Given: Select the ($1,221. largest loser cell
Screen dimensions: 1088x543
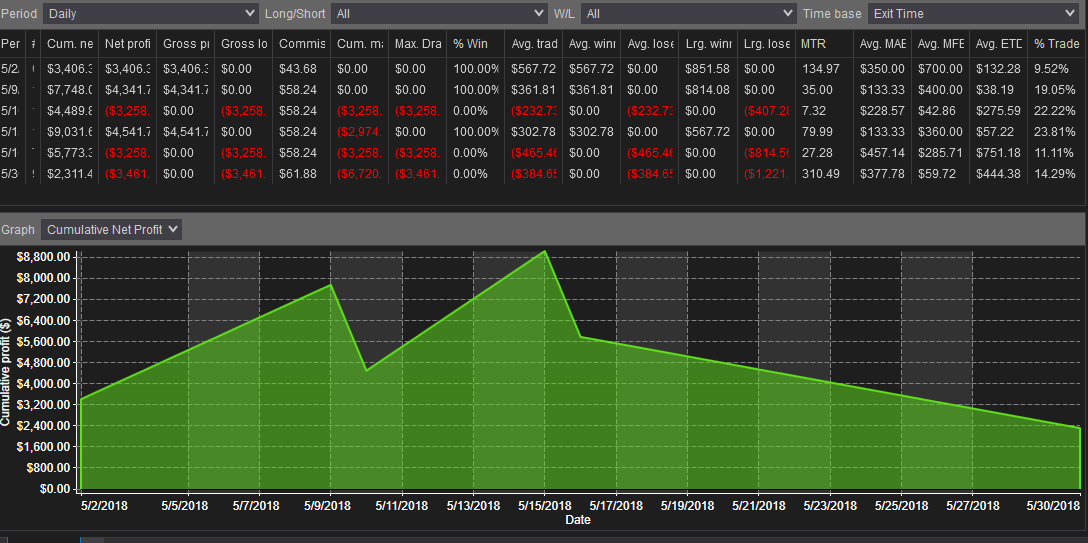Looking at the screenshot, I should click(x=766, y=173).
